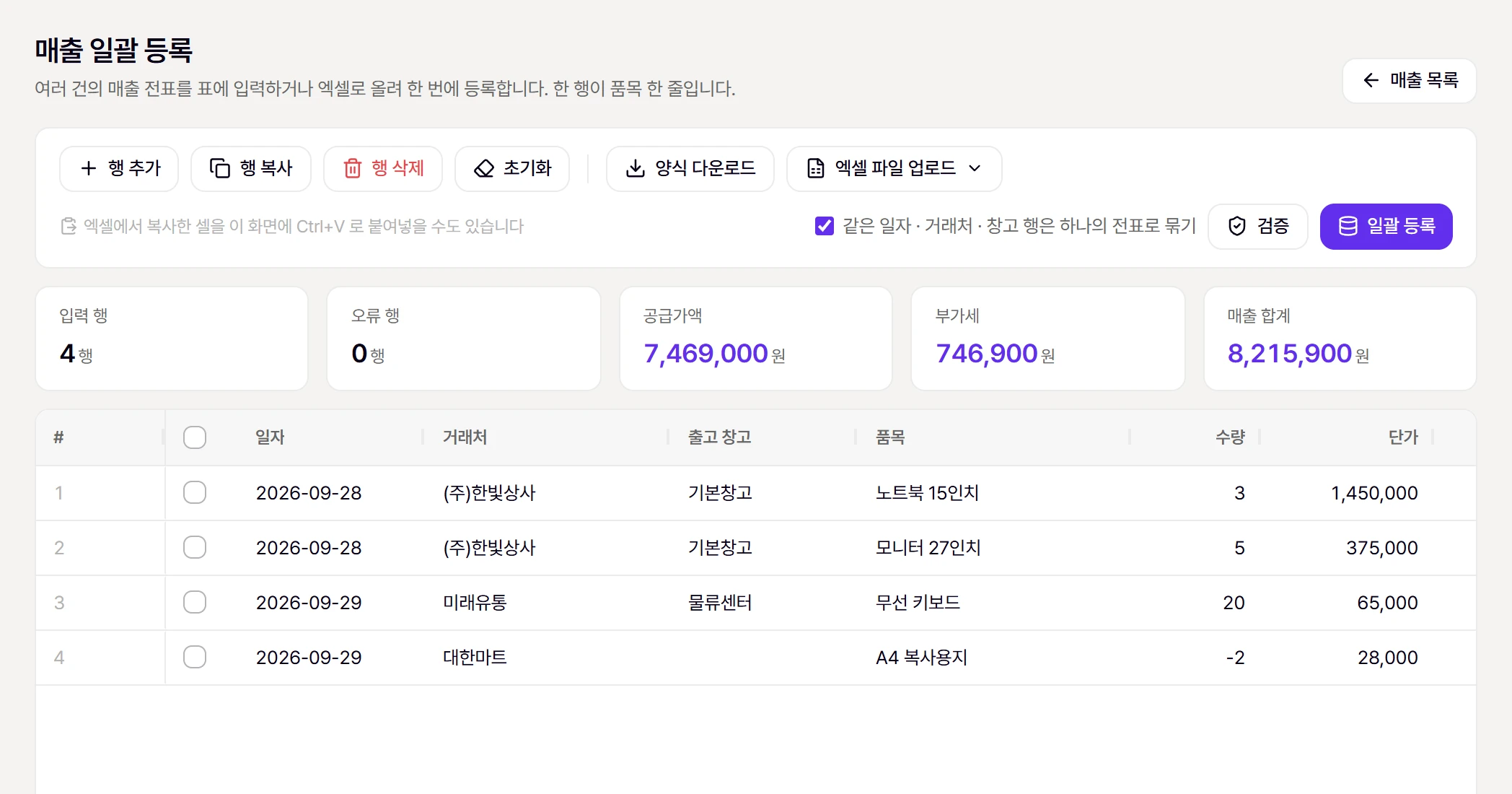Click the 단가 column header
This screenshot has width=1512, height=794.
[x=1403, y=437]
